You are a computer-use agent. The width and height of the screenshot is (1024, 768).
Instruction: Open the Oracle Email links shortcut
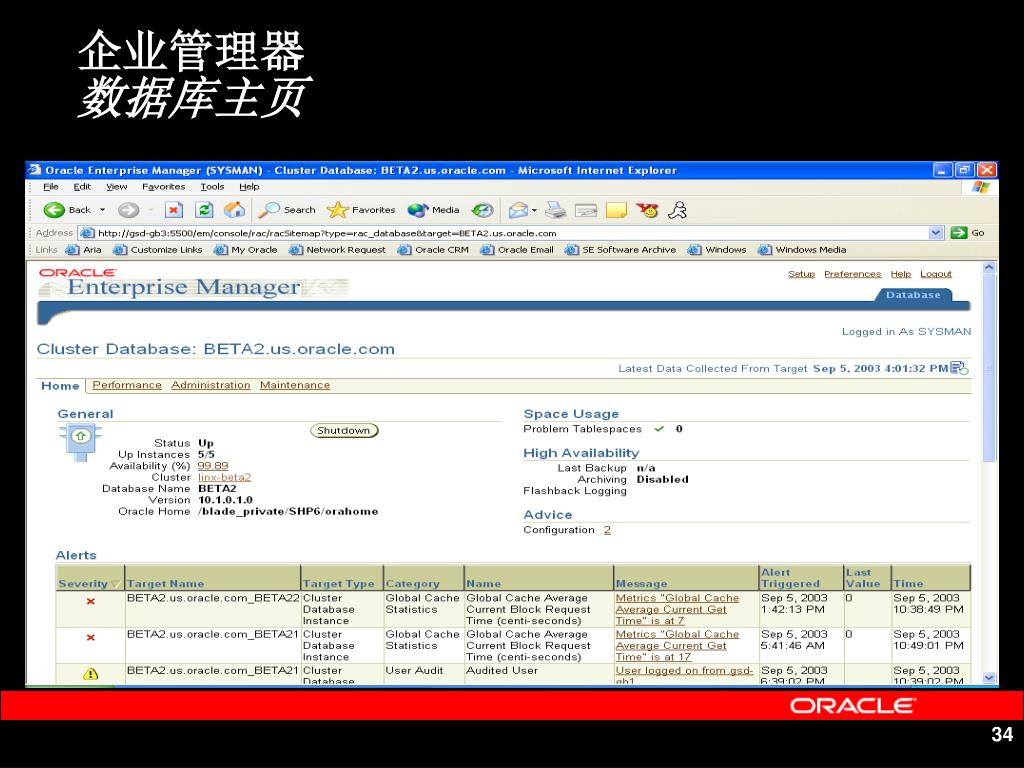tap(517, 249)
